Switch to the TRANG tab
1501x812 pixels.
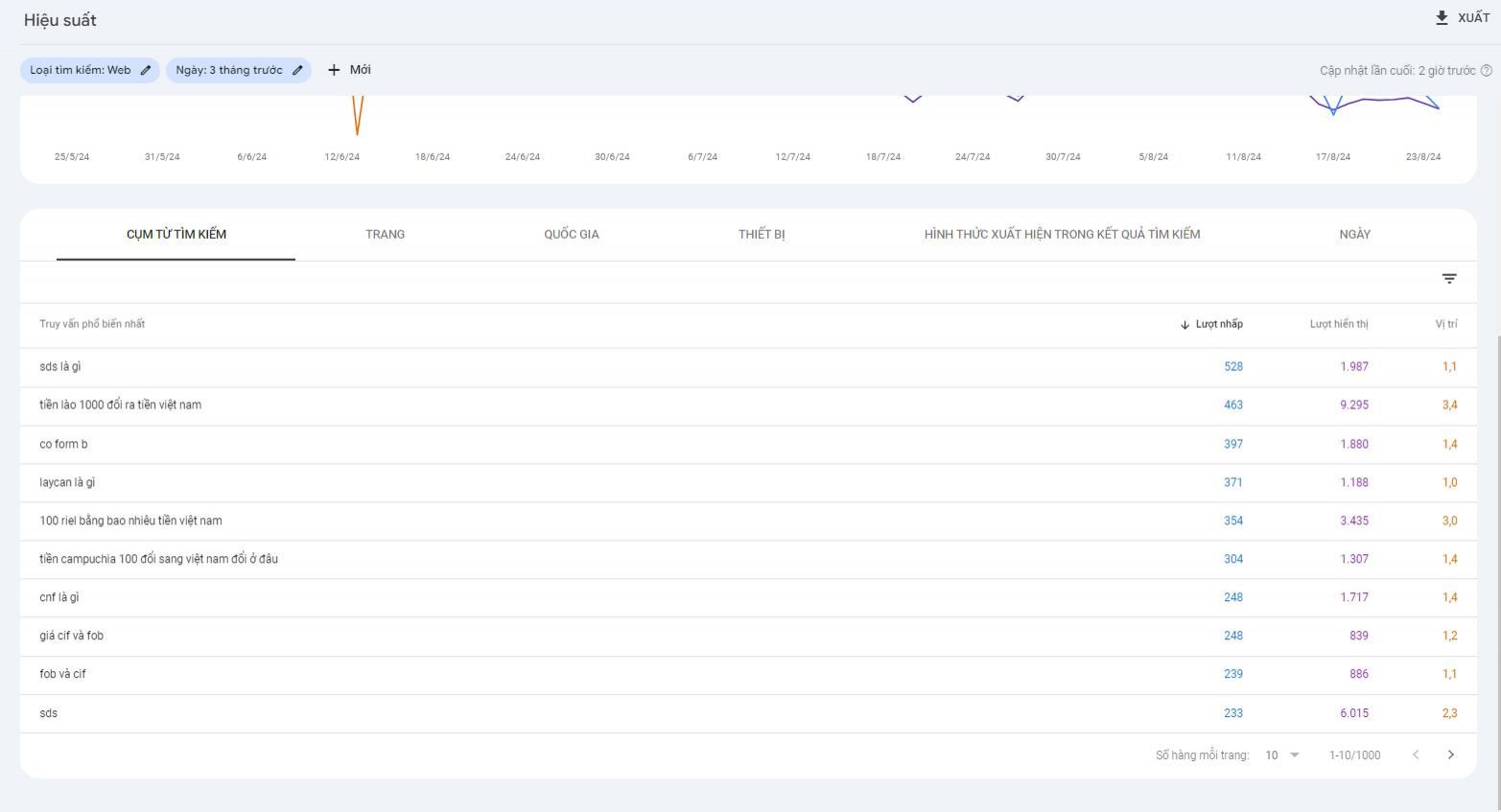pos(385,234)
